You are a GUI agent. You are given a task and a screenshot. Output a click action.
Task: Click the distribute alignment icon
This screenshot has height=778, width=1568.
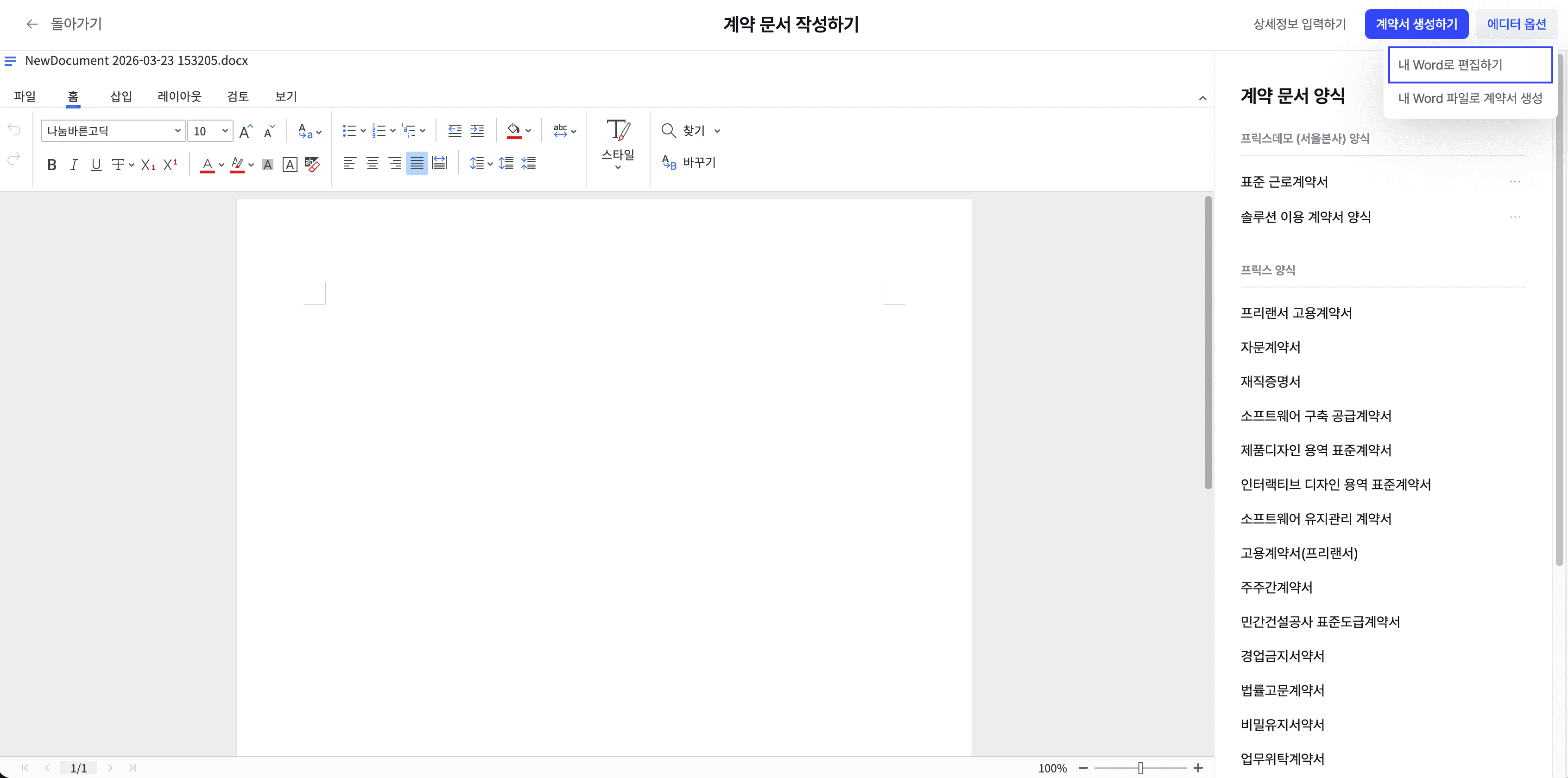coord(439,163)
